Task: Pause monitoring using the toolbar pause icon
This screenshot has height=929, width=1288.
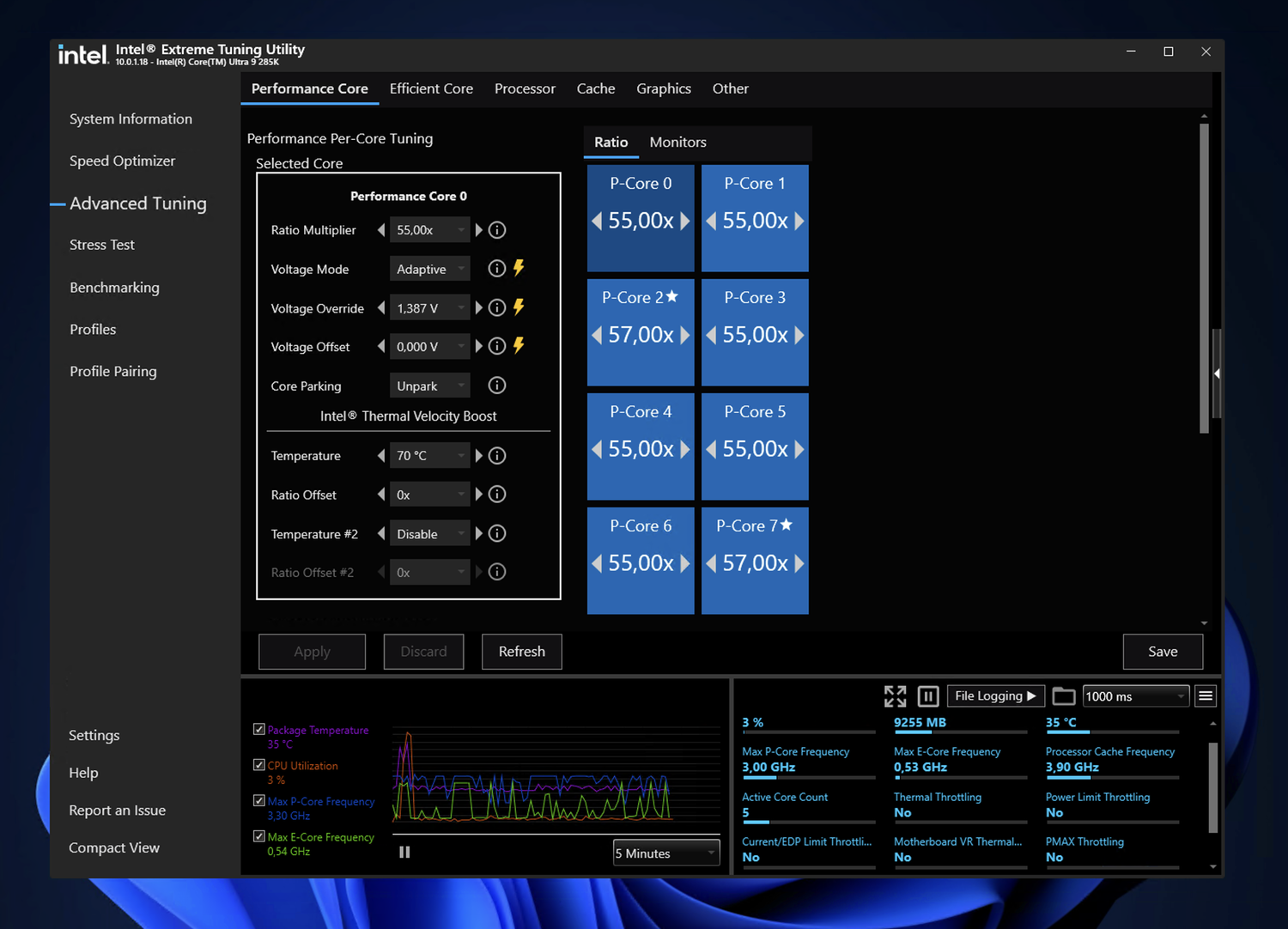Action: [928, 696]
